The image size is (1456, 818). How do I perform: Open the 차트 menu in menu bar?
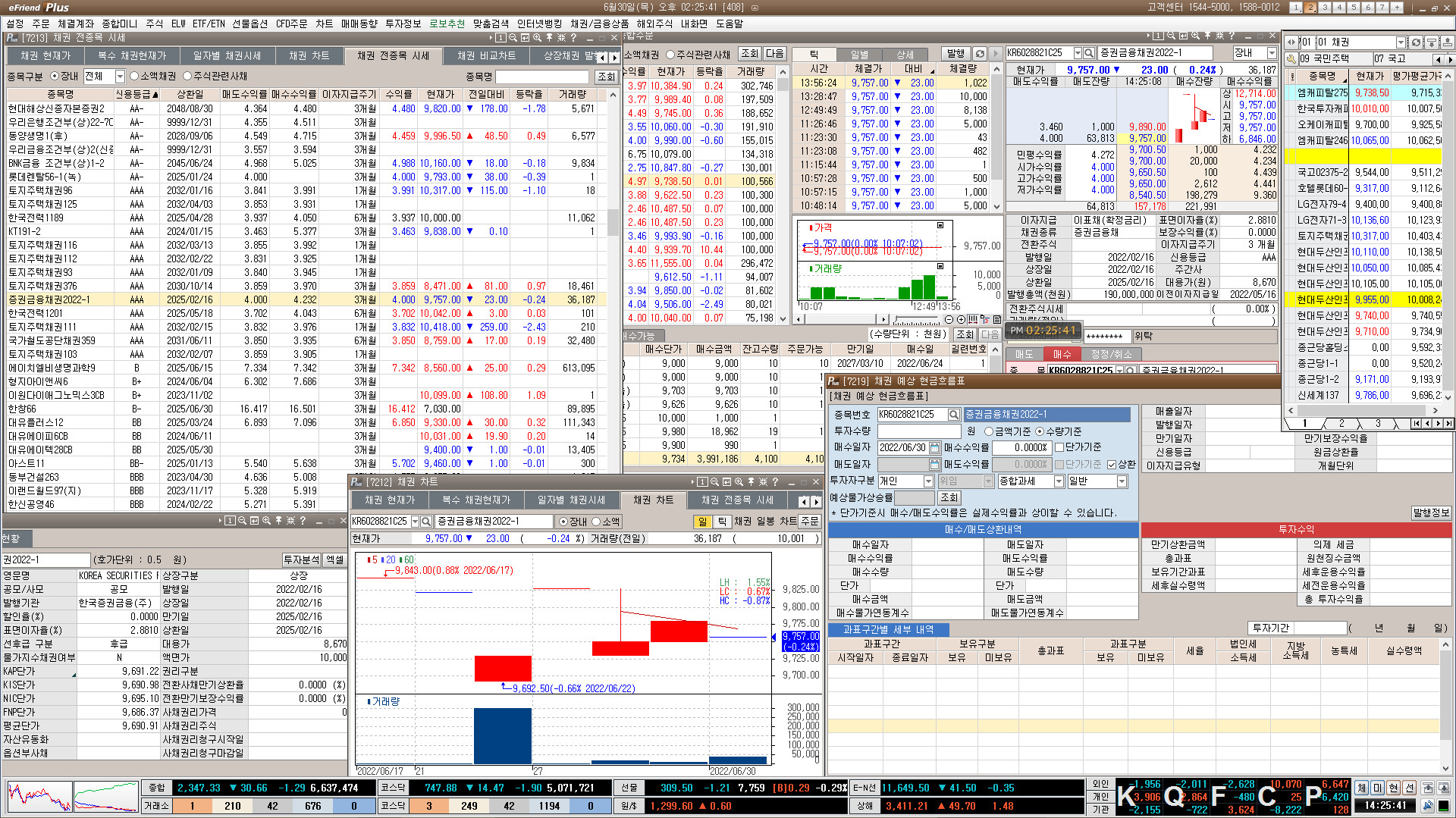click(x=325, y=24)
